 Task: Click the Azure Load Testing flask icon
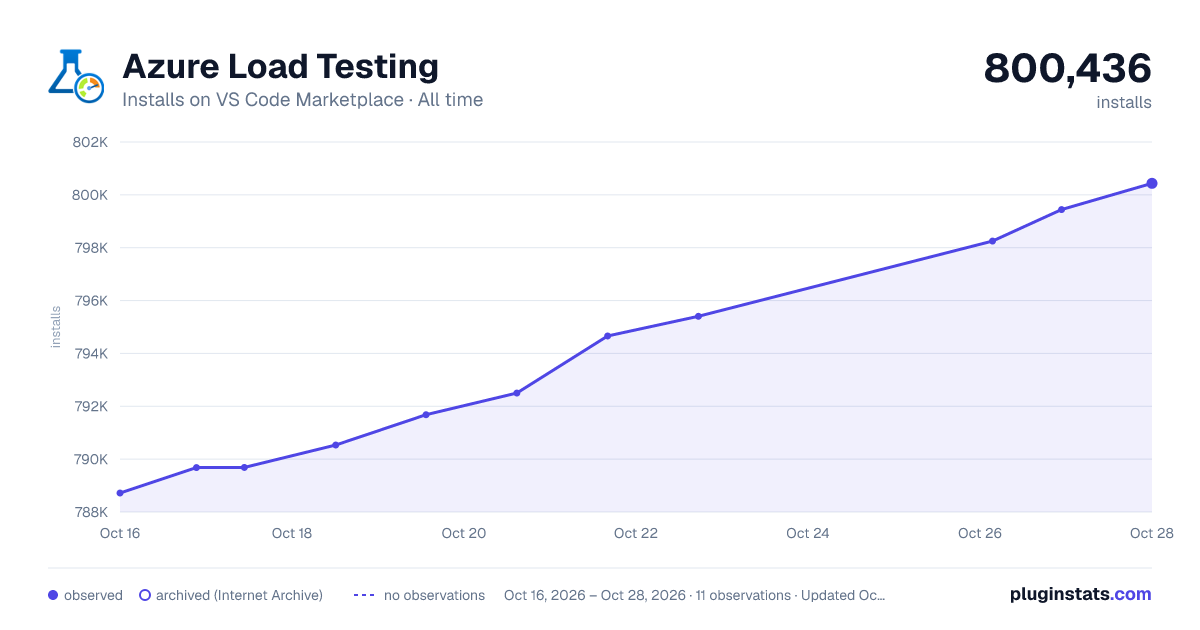(76, 75)
